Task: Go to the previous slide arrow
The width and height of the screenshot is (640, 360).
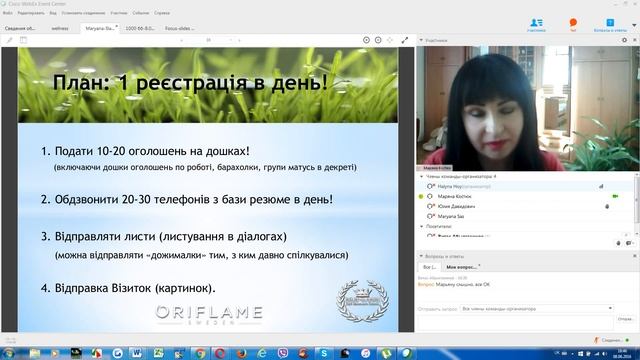Action: tap(182, 40)
